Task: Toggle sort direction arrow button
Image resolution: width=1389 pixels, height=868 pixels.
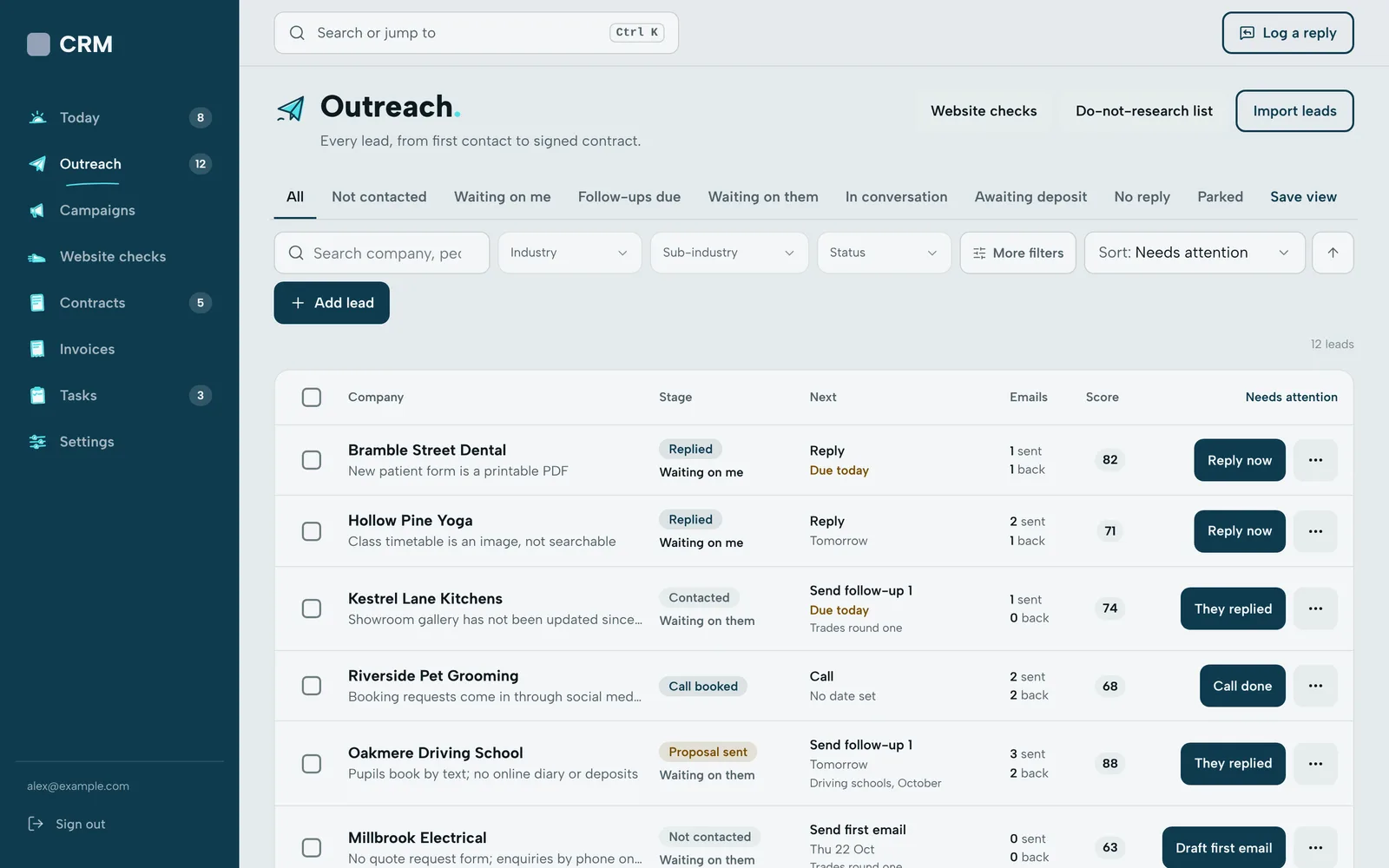Action: point(1333,253)
